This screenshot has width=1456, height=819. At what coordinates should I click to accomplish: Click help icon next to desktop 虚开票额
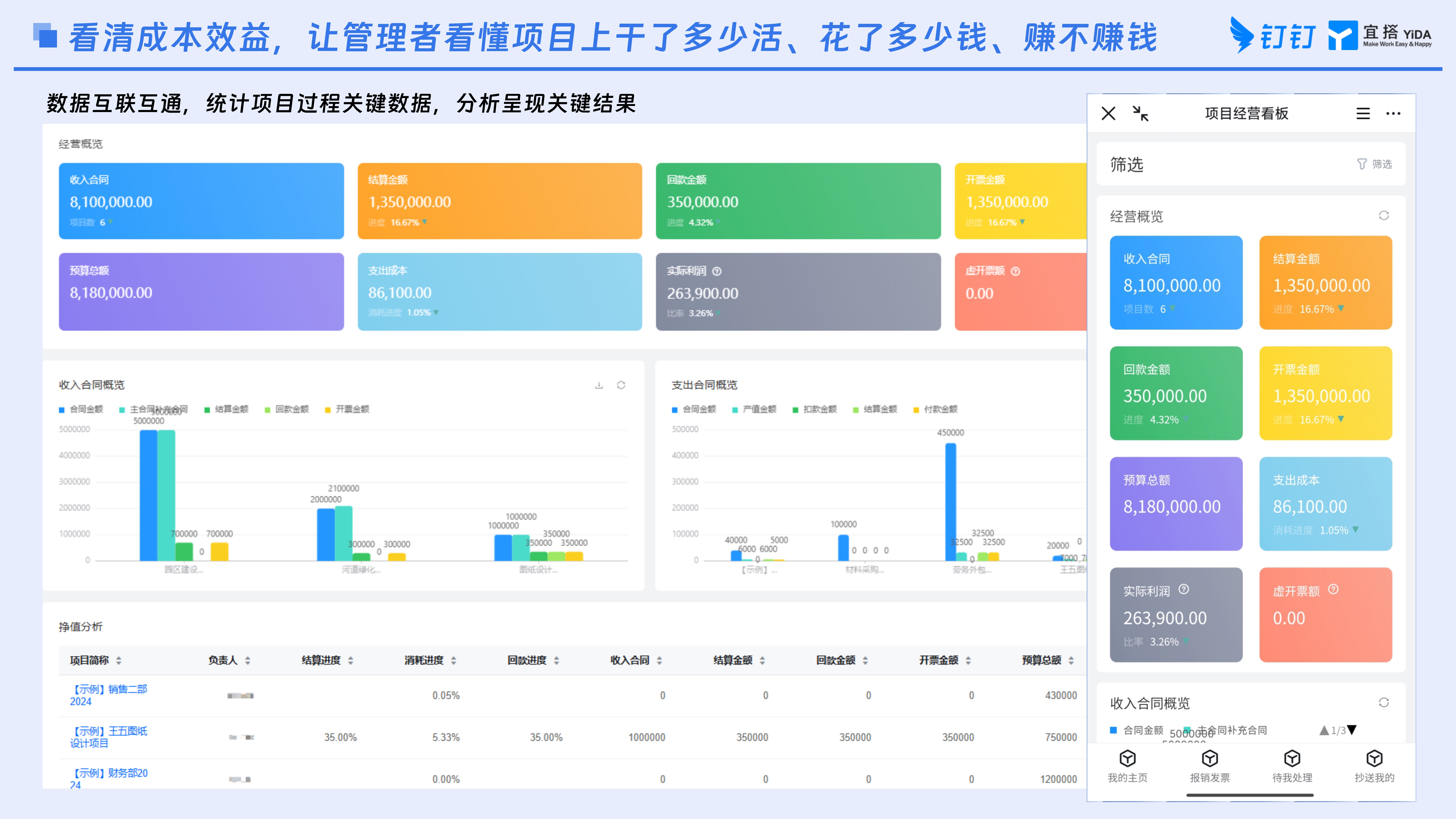[x=1016, y=271]
